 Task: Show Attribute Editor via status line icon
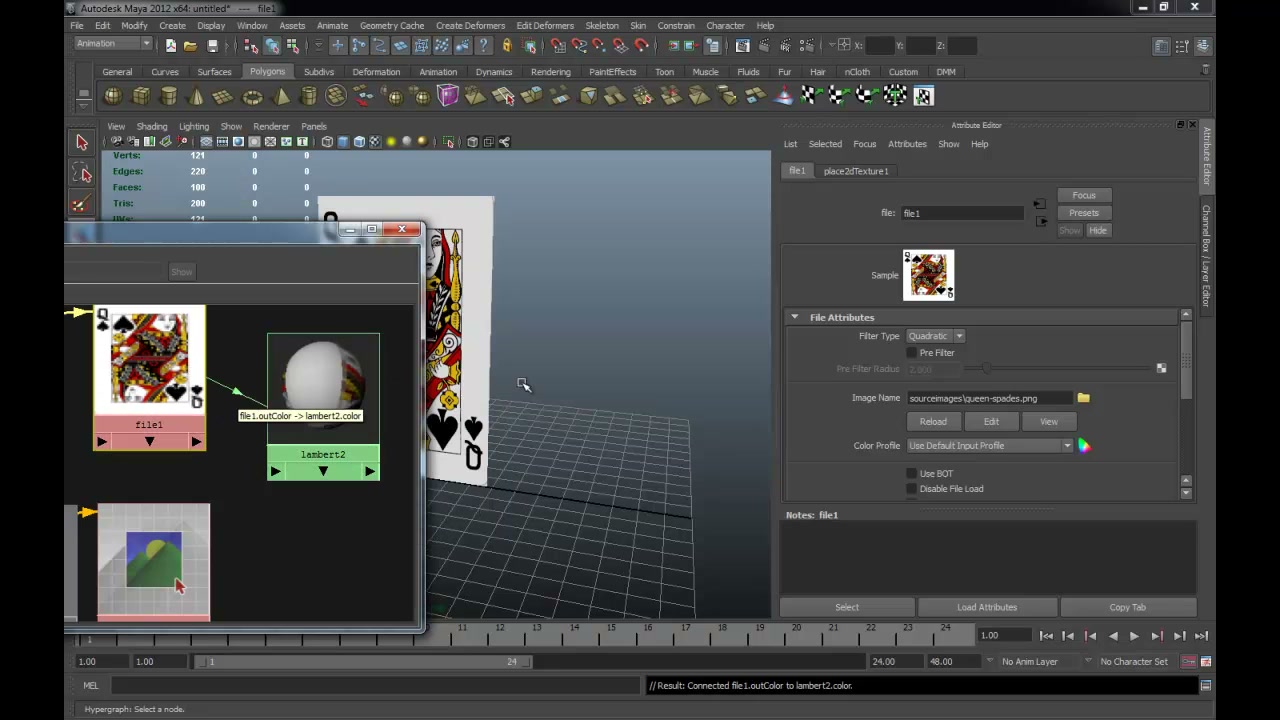coord(1161,46)
